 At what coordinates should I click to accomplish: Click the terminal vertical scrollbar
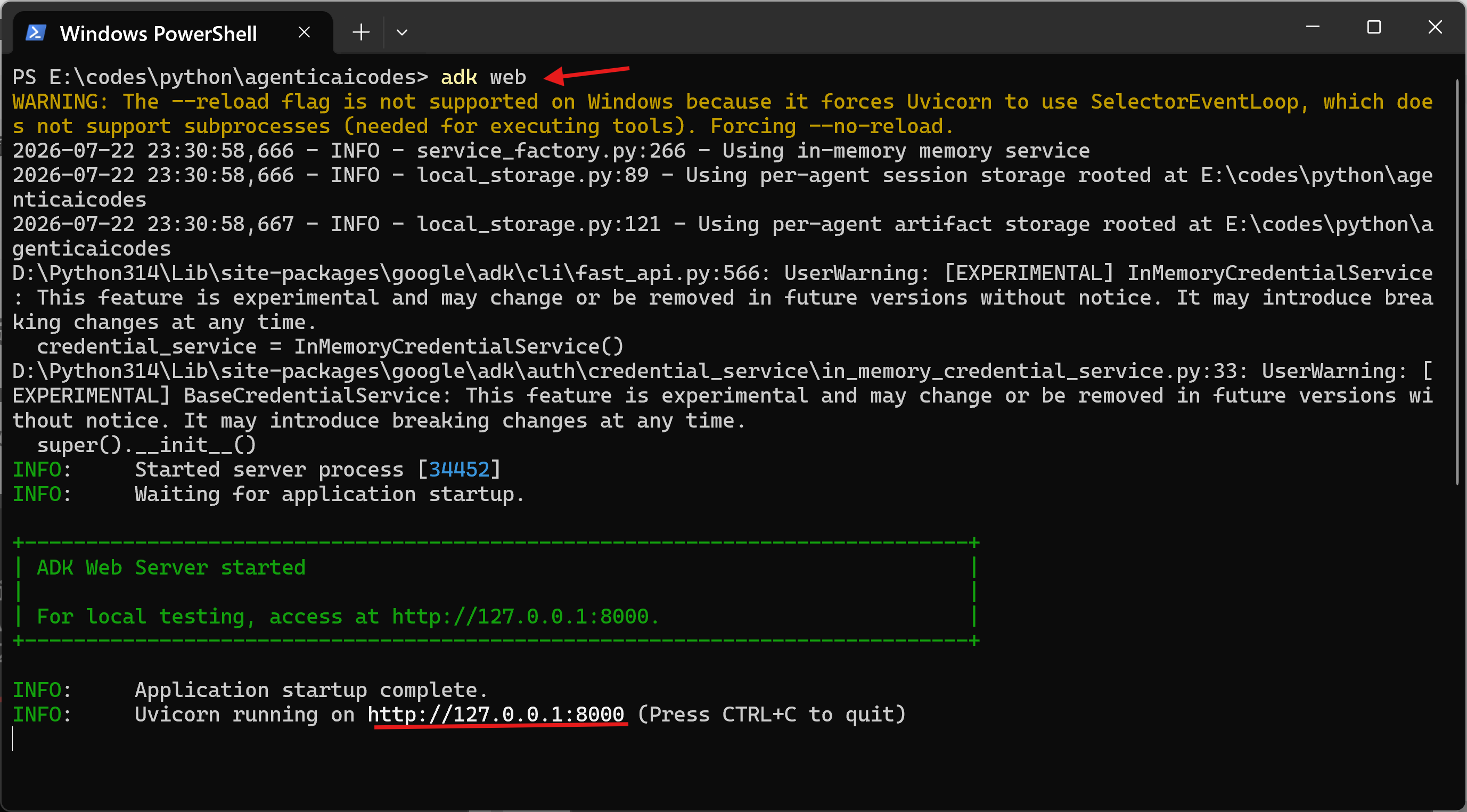coord(1457,283)
